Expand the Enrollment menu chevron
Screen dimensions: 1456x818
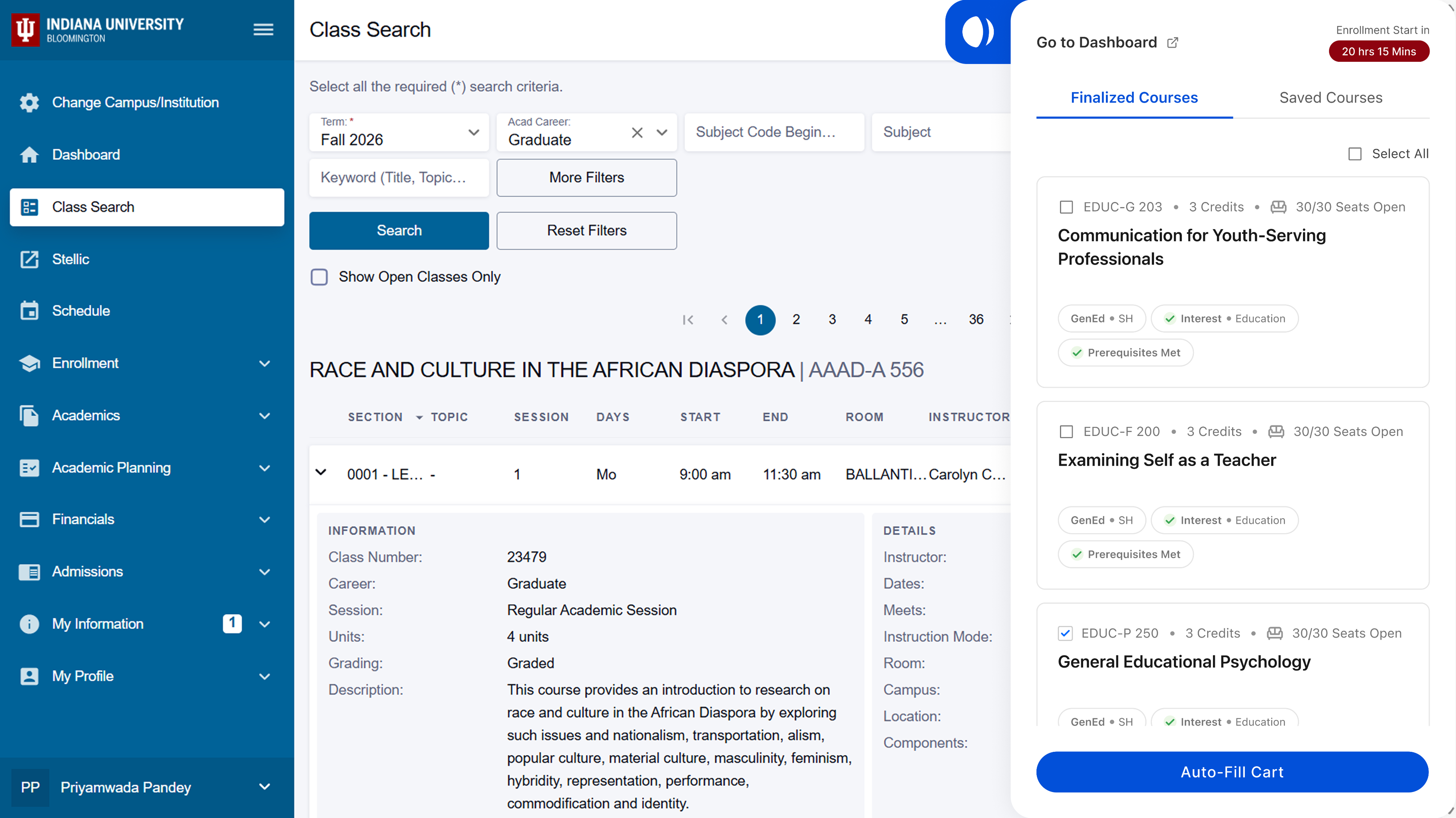click(264, 363)
